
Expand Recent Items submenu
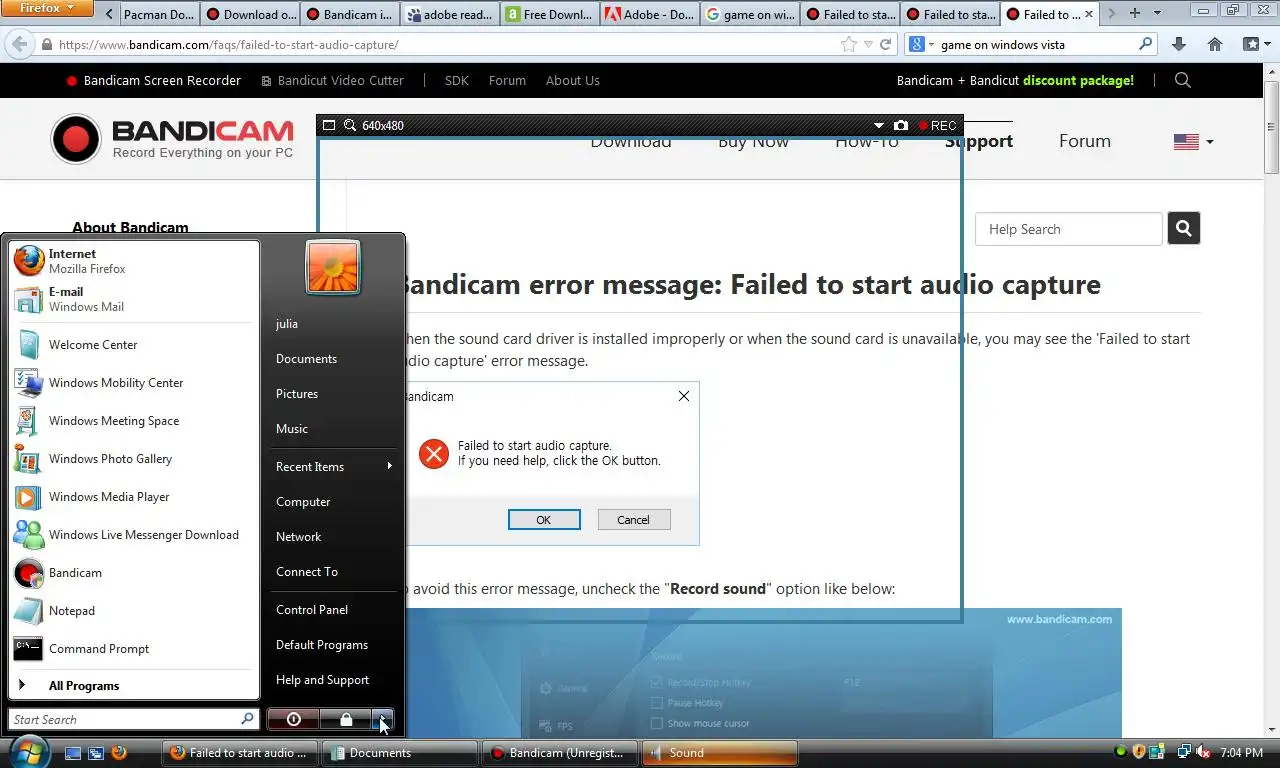[x=334, y=467]
